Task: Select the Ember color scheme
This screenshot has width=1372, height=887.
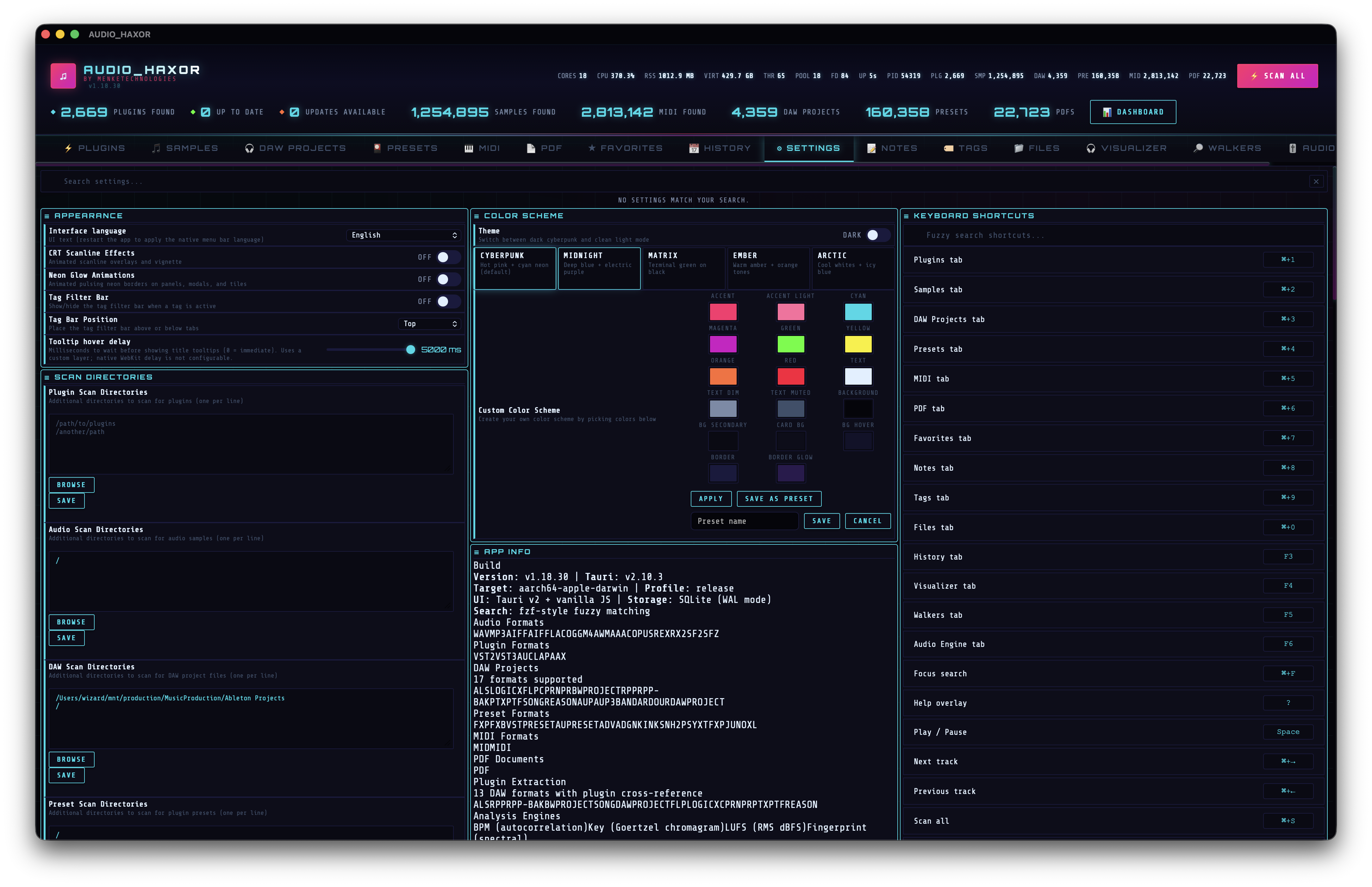Action: coord(768,268)
